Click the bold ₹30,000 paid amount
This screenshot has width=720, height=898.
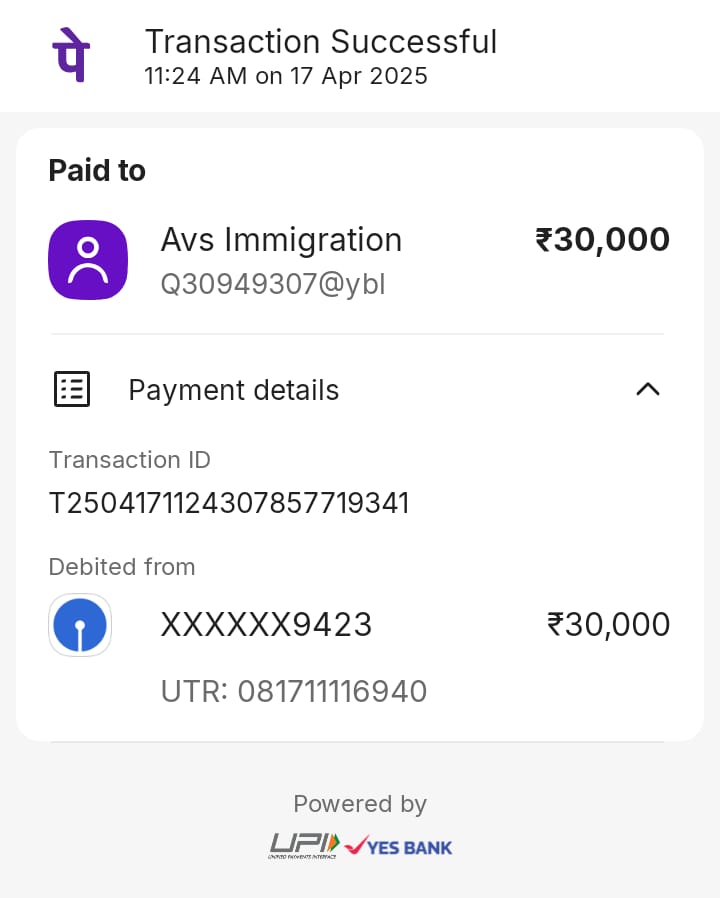(x=602, y=240)
